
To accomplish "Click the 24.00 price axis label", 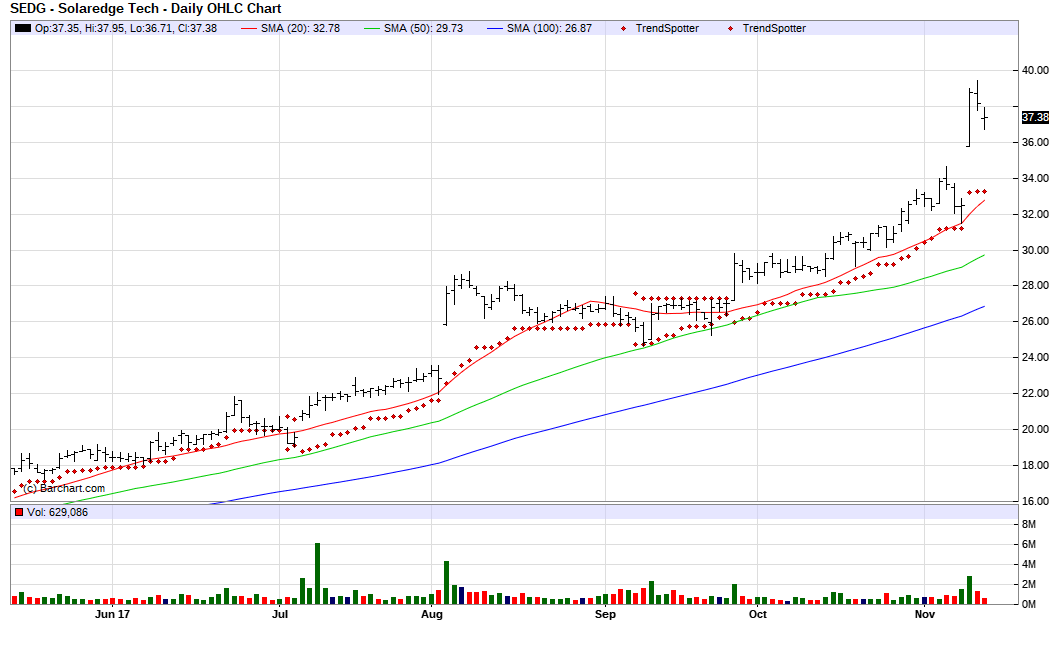I will (x=1035, y=357).
